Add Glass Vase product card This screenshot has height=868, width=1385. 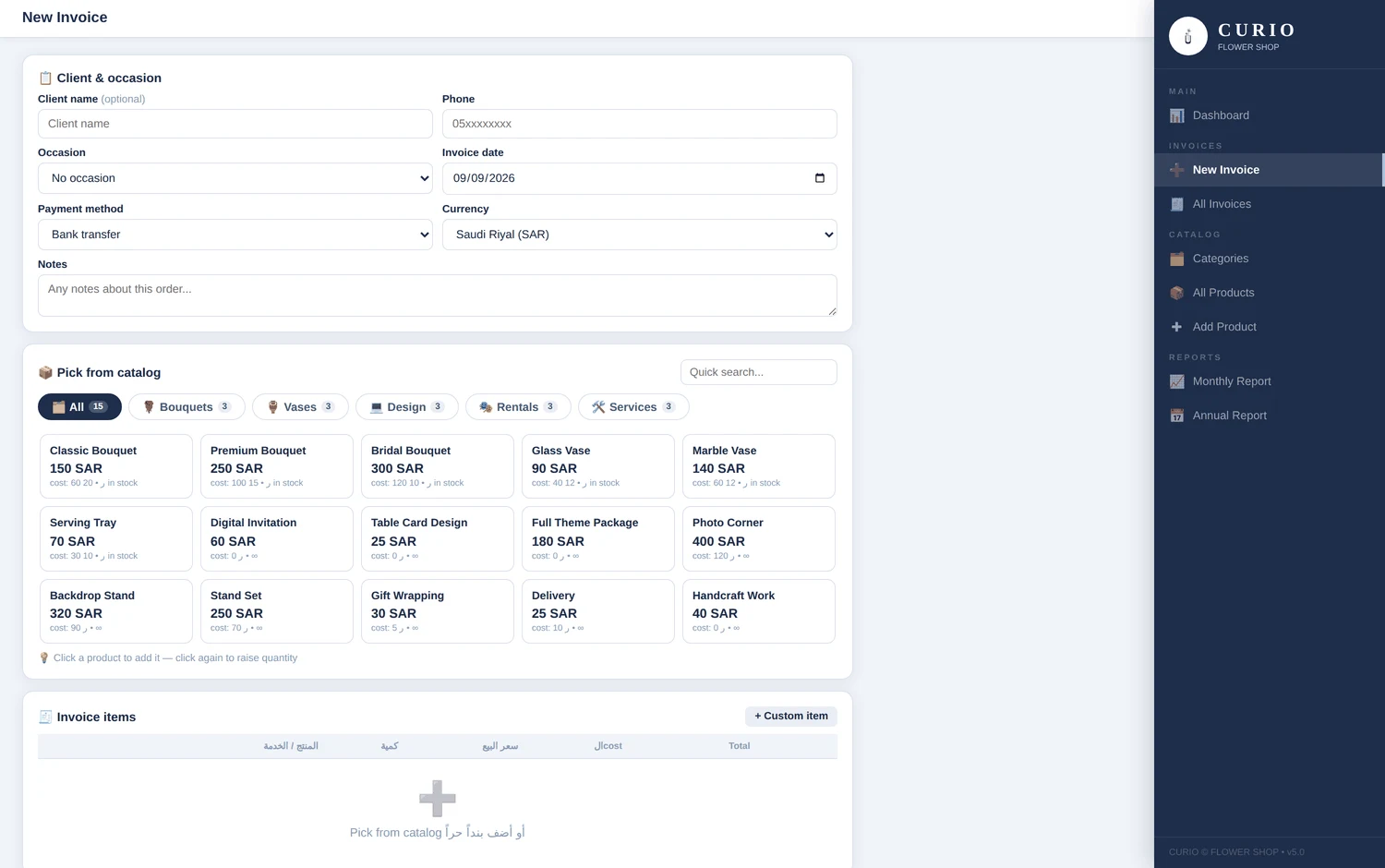598,466
